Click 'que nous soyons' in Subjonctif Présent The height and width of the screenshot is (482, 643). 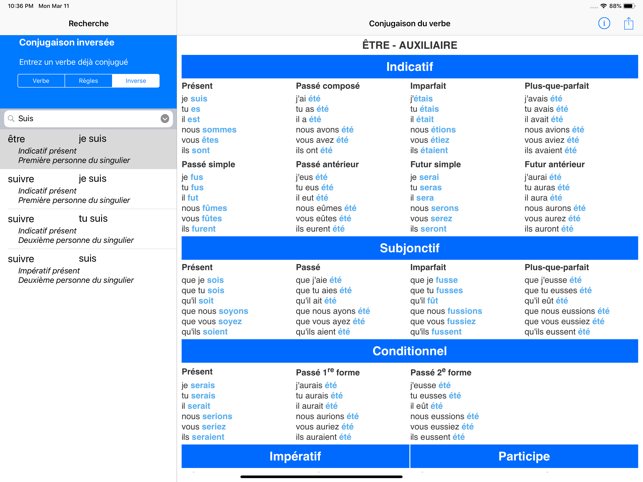pos(215,311)
